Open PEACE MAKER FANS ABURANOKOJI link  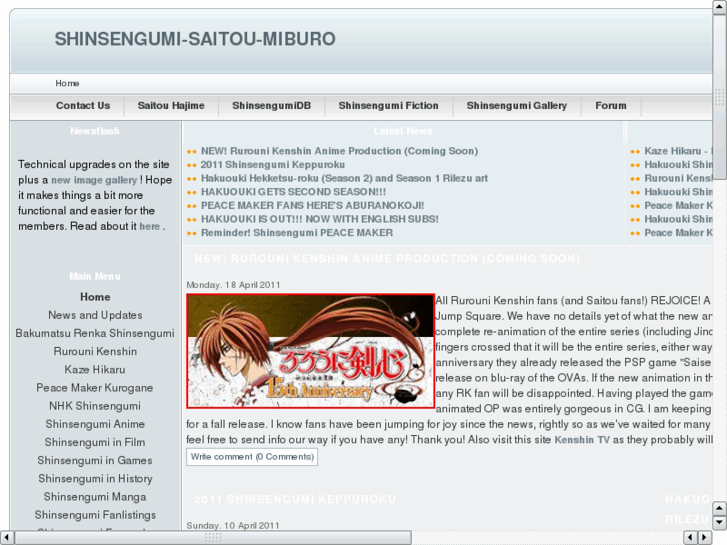pyautogui.click(x=312, y=205)
